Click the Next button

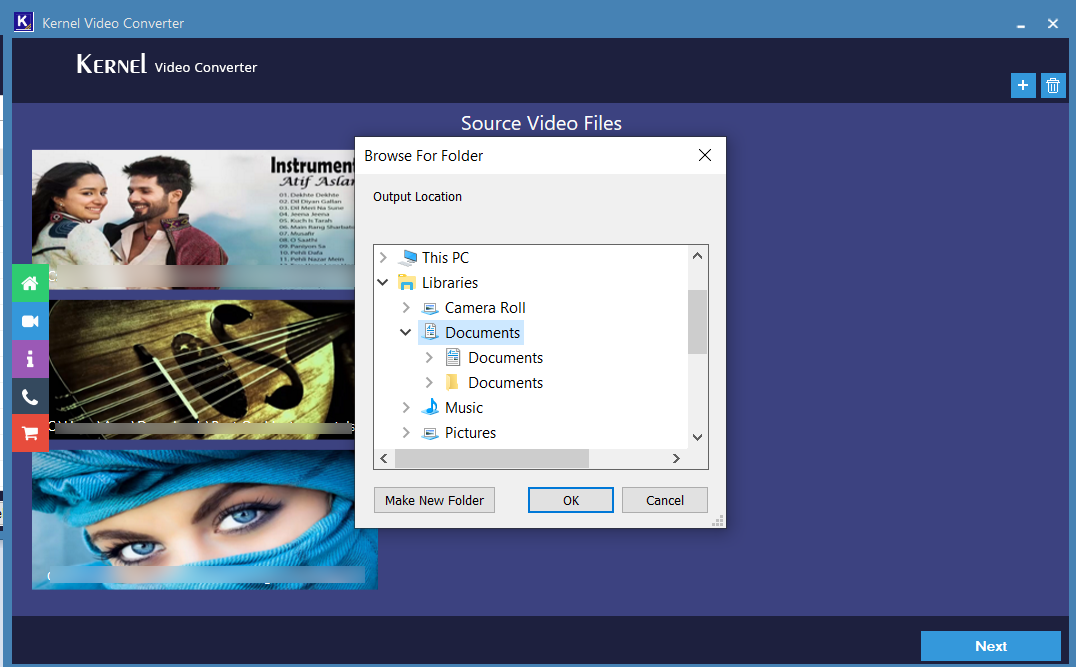(x=990, y=646)
